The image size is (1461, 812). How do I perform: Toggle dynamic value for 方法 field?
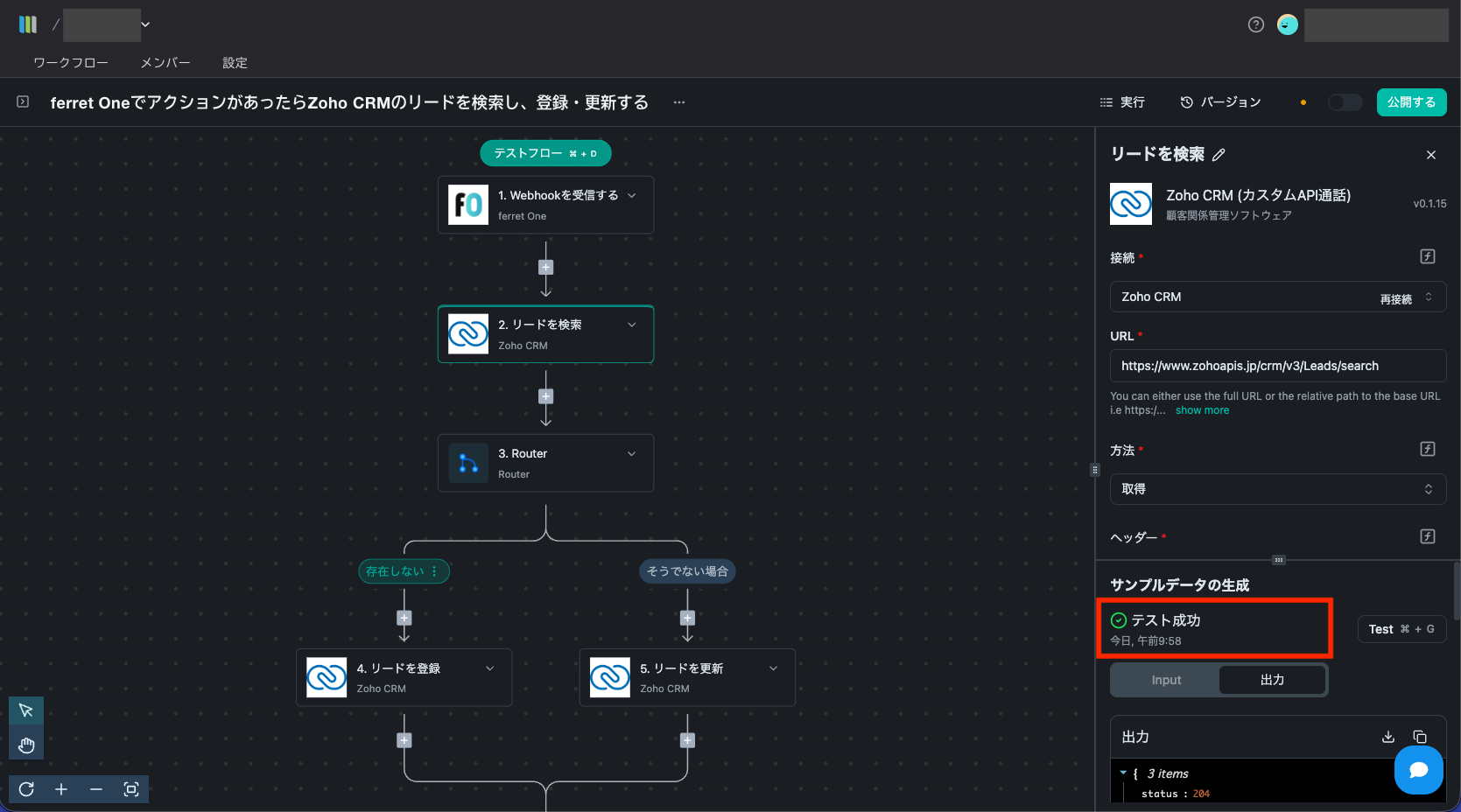click(x=1427, y=449)
